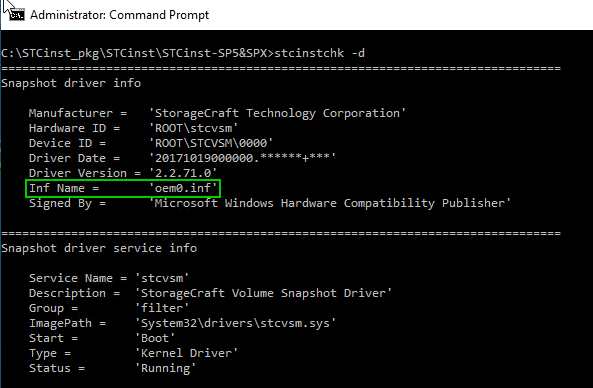Click the 'Driver Version =' label
Image resolution: width=593 pixels, height=388 pixels.
point(85,173)
